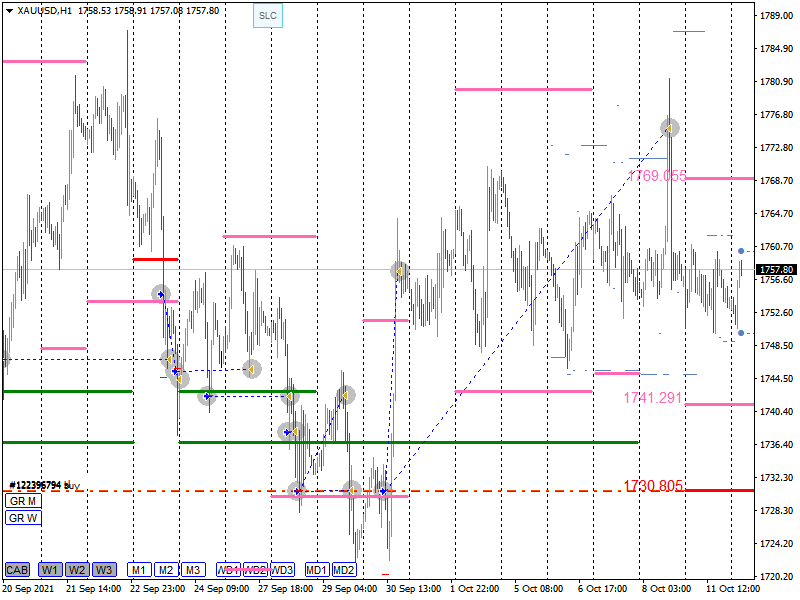Click the 11 Oct 12:00 time label

click(x=733, y=589)
